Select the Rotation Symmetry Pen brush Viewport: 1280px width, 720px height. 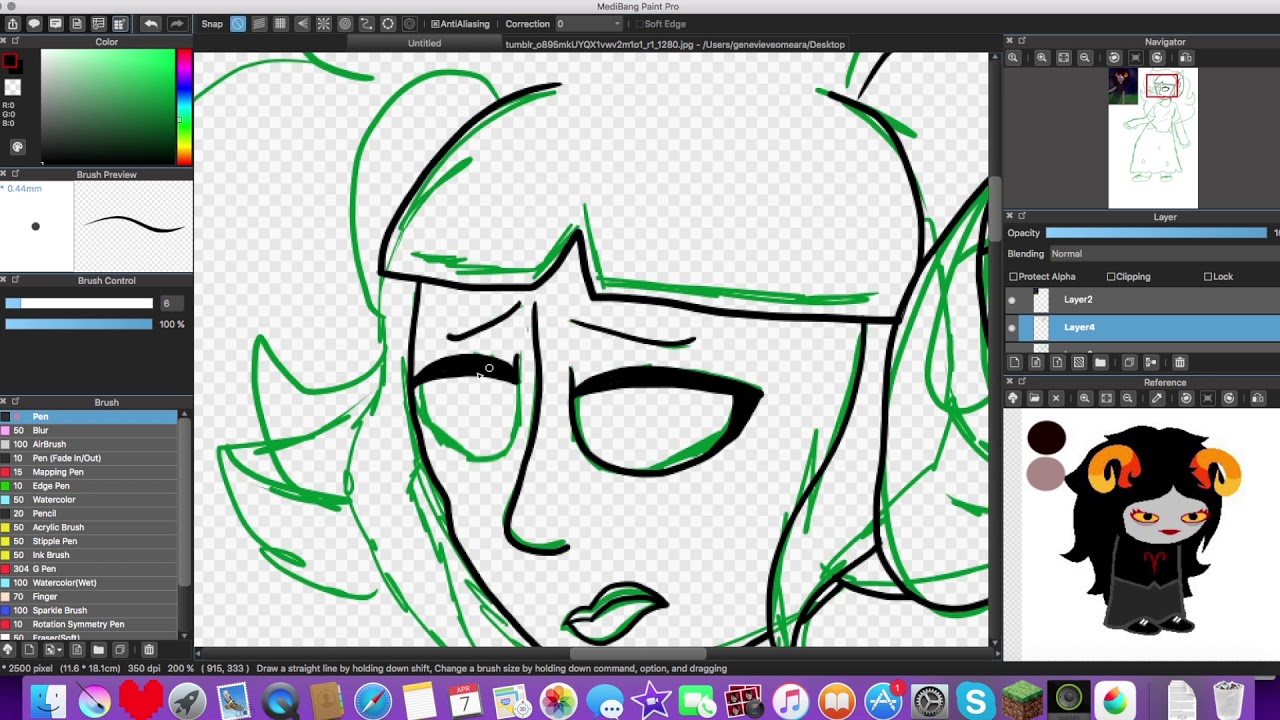point(89,624)
